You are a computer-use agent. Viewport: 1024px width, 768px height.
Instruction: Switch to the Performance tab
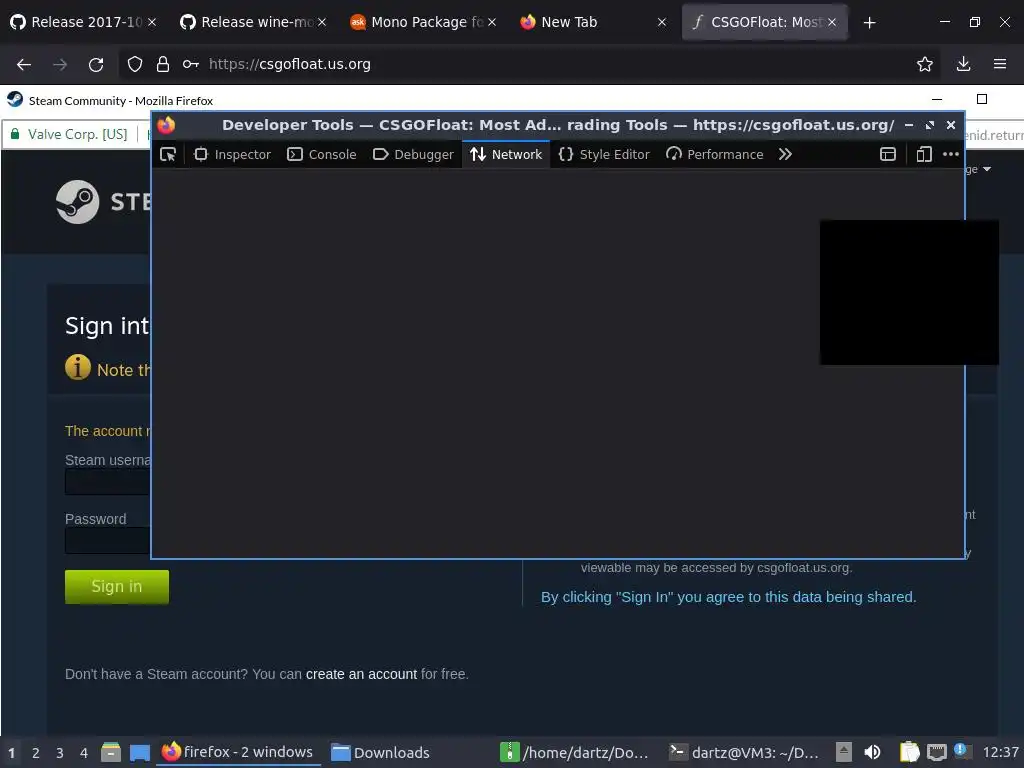click(x=714, y=155)
